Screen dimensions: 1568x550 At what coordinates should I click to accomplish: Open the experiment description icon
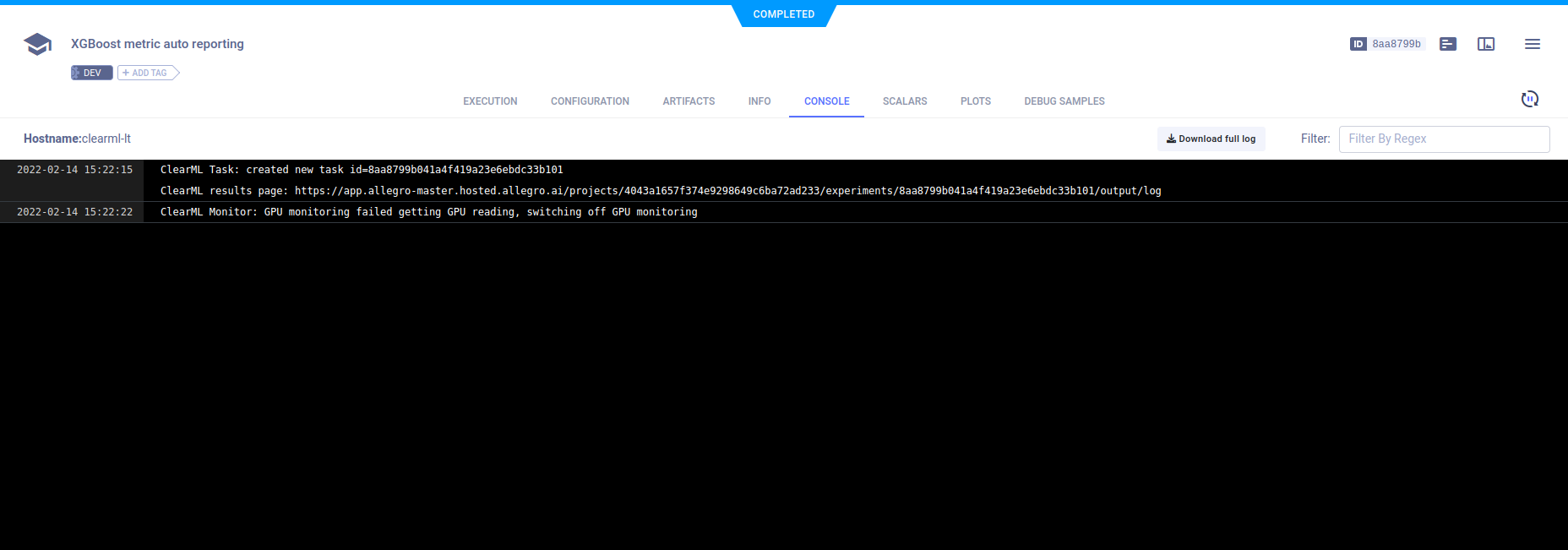(1447, 44)
